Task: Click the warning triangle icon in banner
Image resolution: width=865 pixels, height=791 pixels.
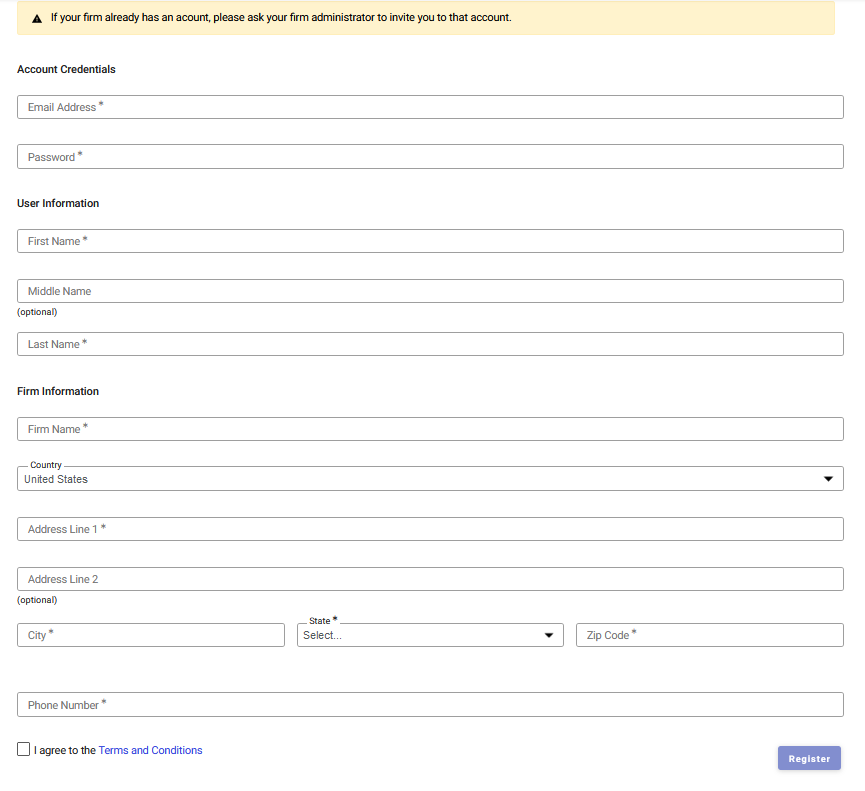Action: pos(37,19)
